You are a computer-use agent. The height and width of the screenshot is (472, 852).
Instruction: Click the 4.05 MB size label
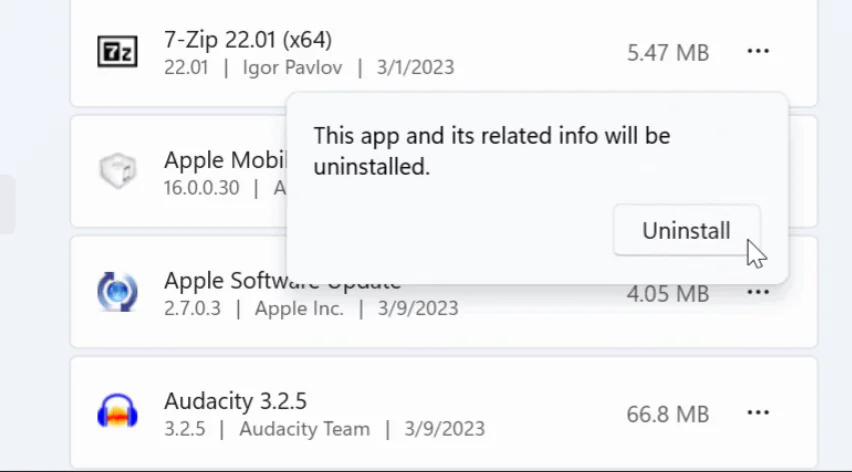[x=667, y=294]
